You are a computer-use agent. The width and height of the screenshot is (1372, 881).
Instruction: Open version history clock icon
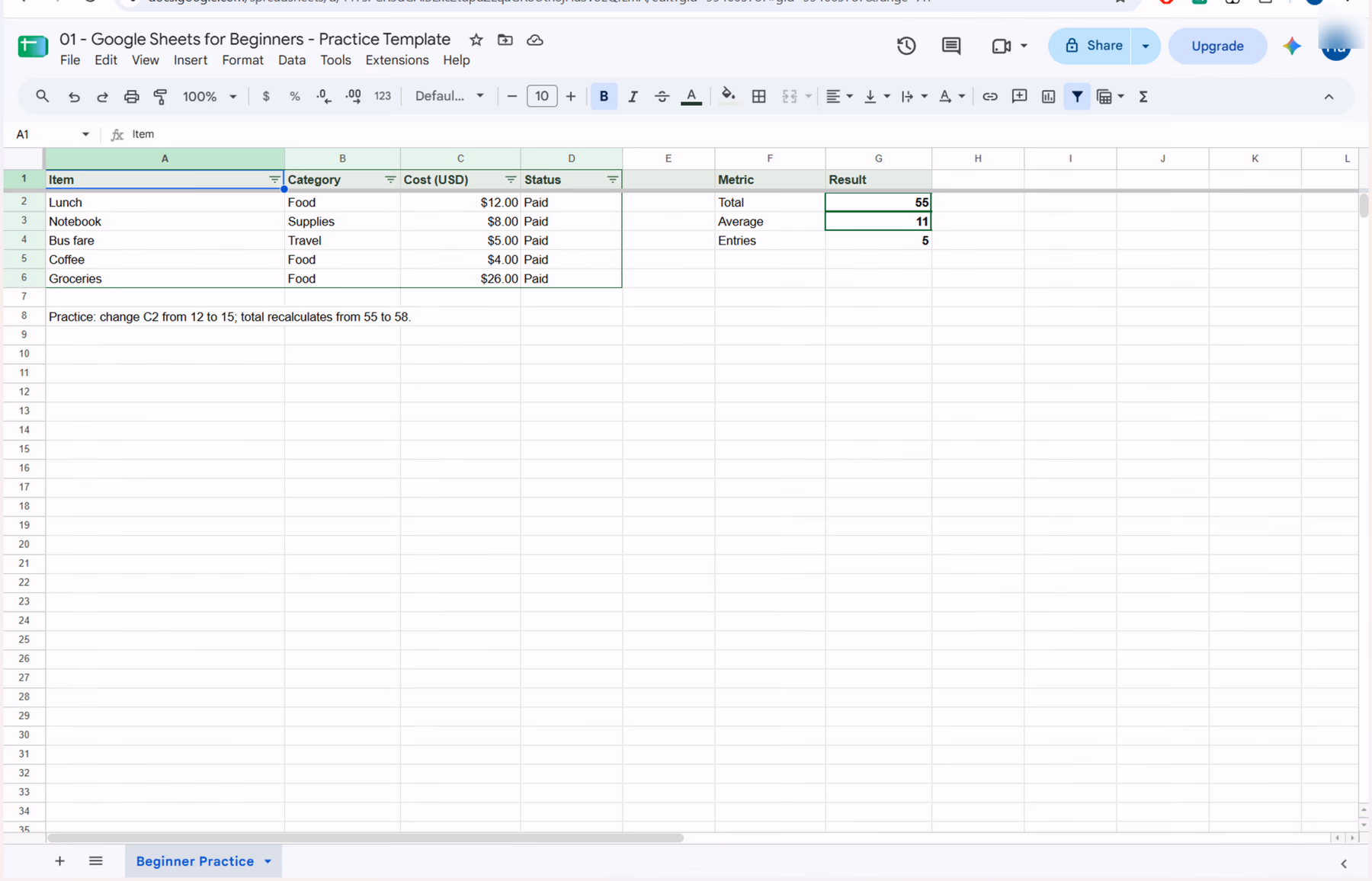tap(906, 46)
